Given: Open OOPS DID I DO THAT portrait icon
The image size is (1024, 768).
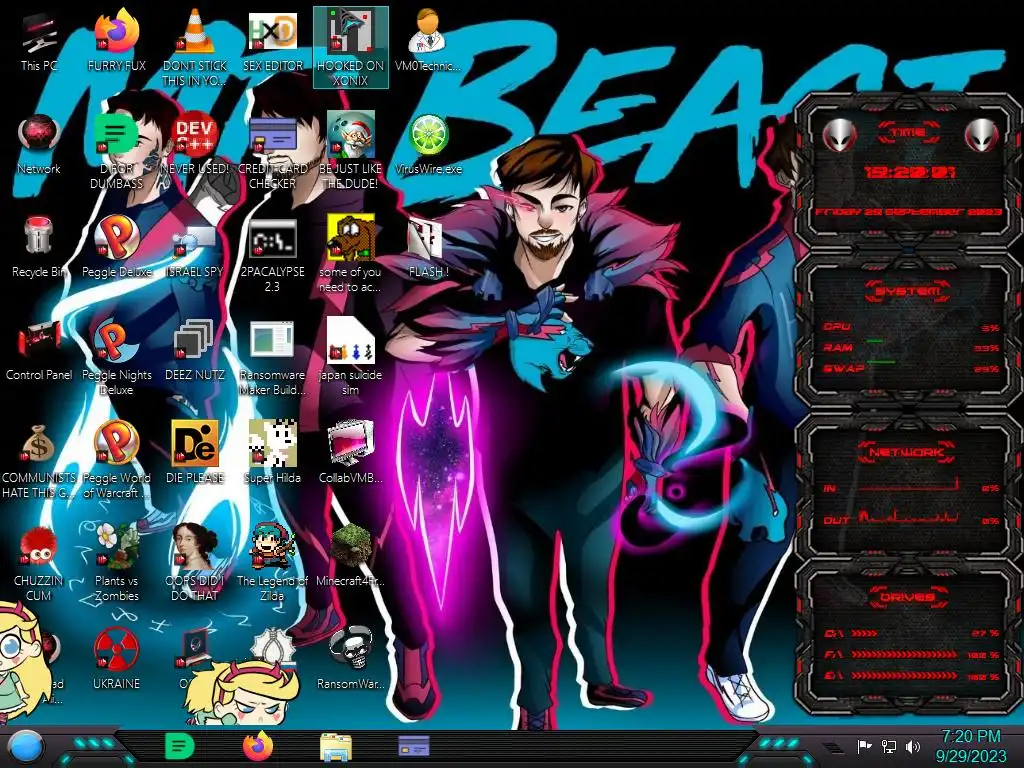Looking at the screenshot, I should [x=194, y=563].
